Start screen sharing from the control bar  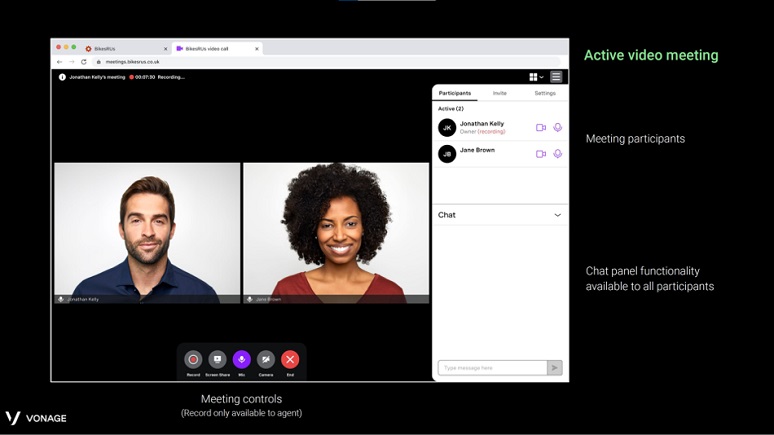click(x=217, y=360)
